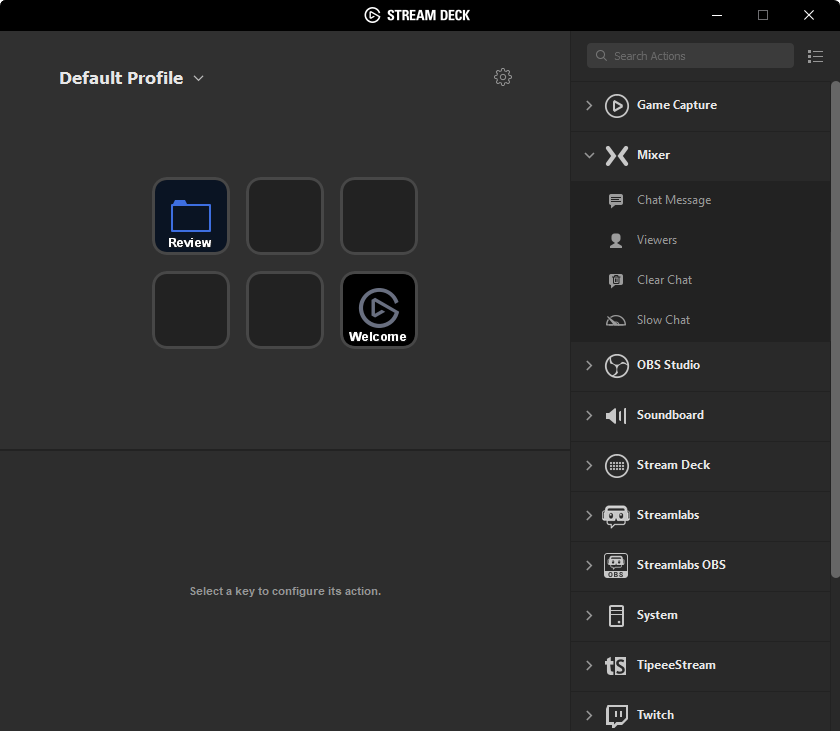Screen dimensions: 840x731
Task: Select the empty key above Welcome
Action: (379, 216)
